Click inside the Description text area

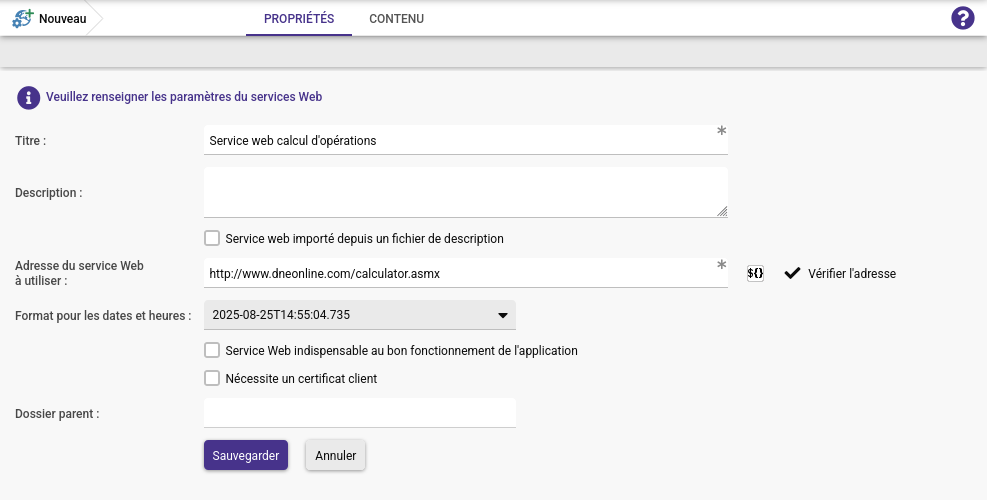point(460,191)
